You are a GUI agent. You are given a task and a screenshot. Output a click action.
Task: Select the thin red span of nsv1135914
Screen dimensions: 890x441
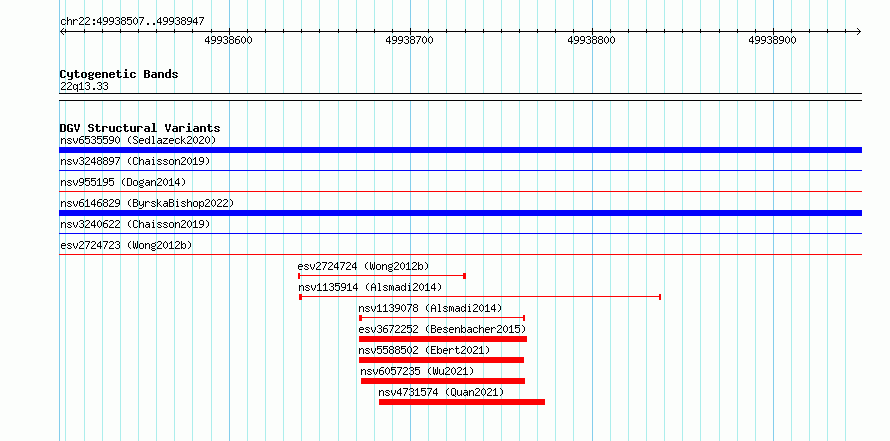click(480, 297)
